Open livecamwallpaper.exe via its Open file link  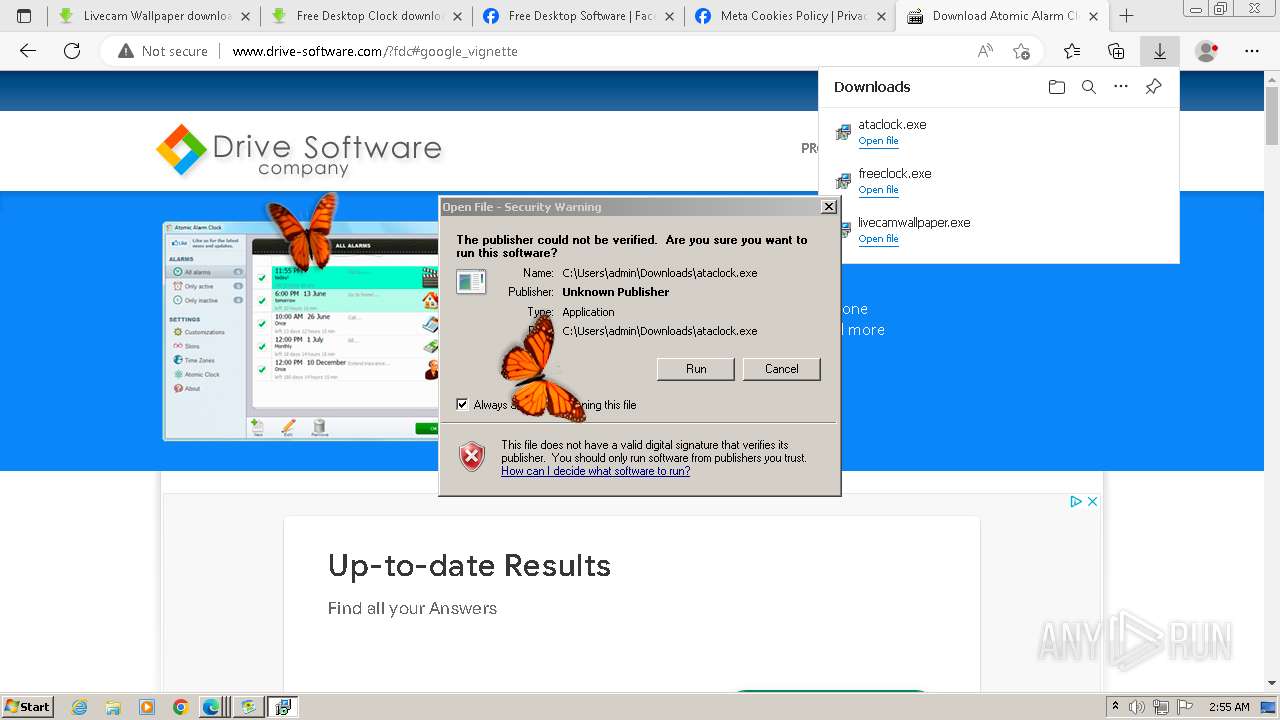(878, 239)
